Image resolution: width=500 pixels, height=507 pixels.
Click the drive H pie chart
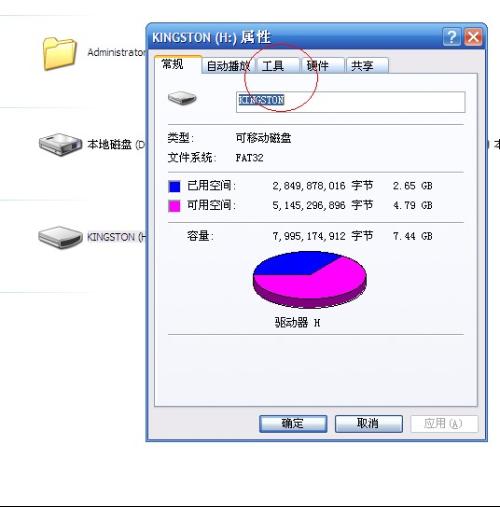click(310, 279)
